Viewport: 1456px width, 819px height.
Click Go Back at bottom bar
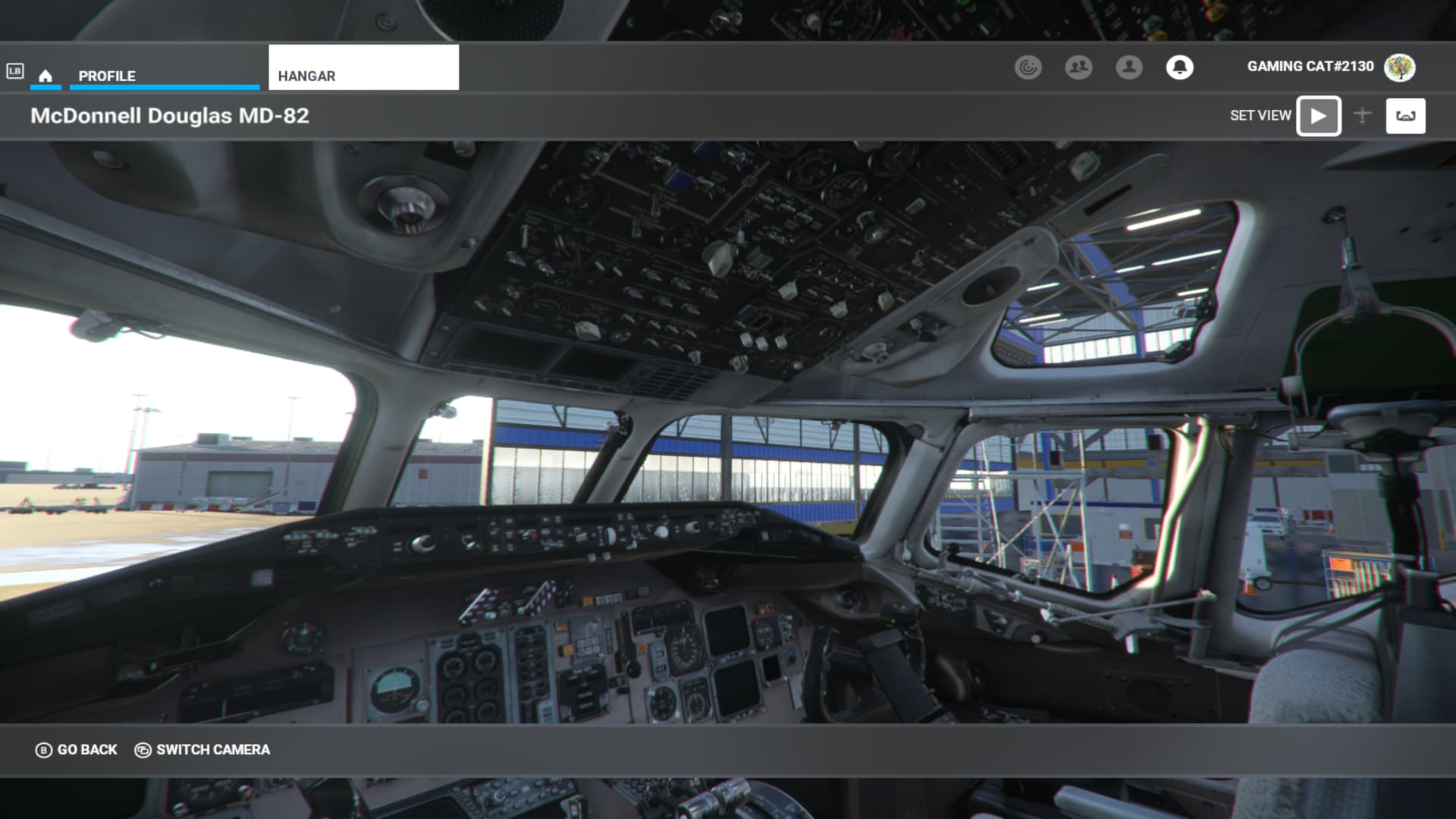(76, 750)
